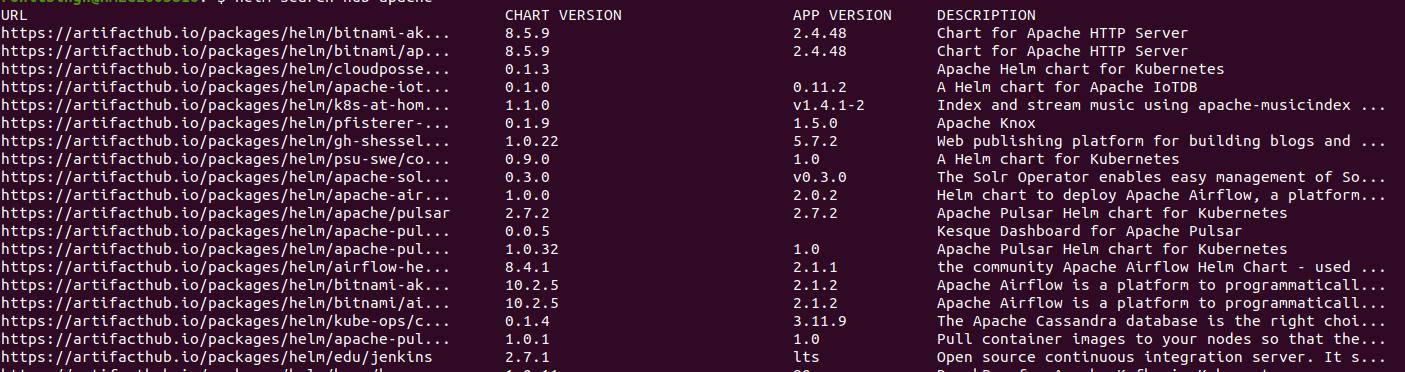
Task: Select URL ending in helm/apache-iot...
Action: coord(225,87)
